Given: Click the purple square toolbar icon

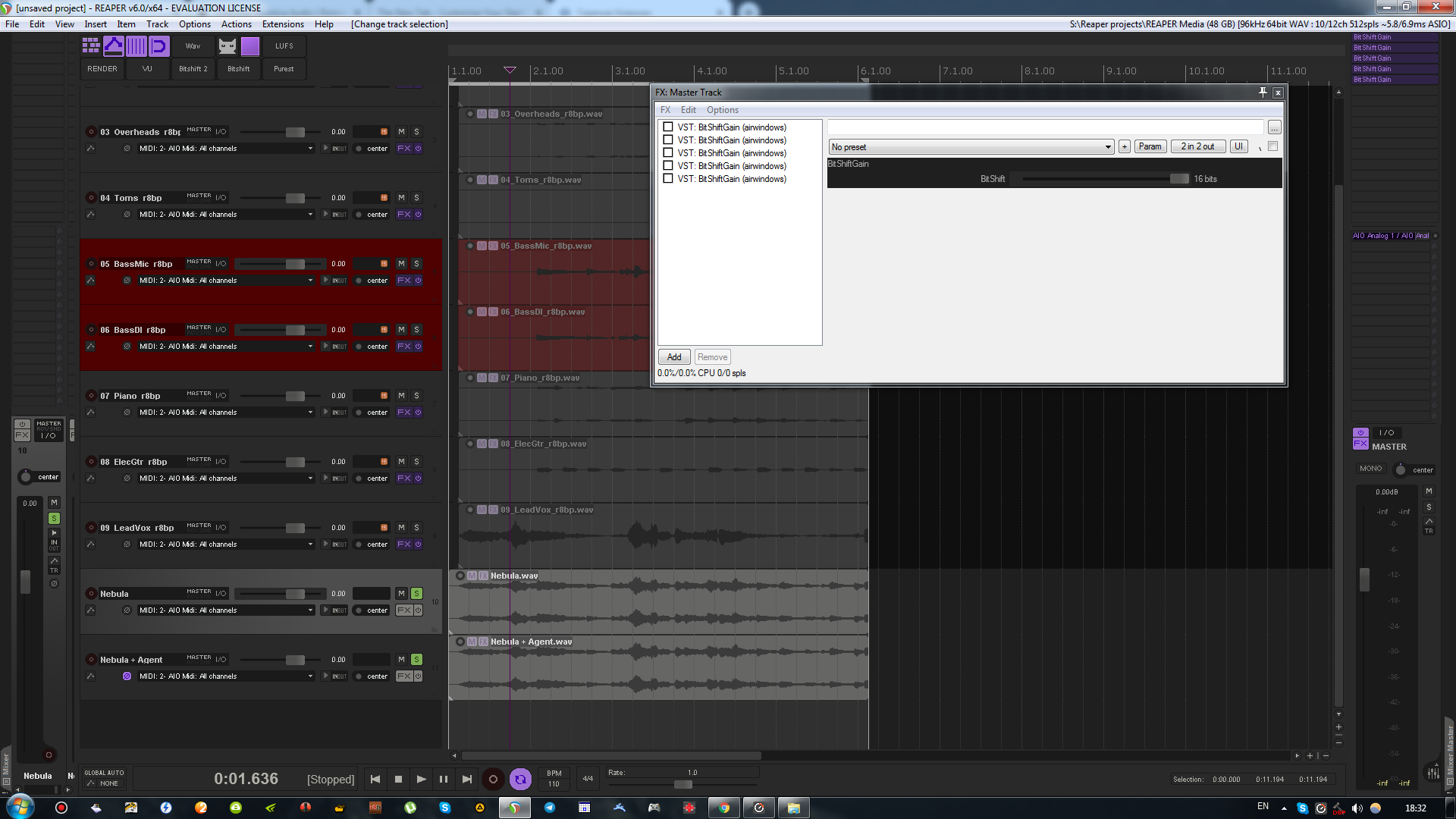Looking at the screenshot, I should 250,46.
